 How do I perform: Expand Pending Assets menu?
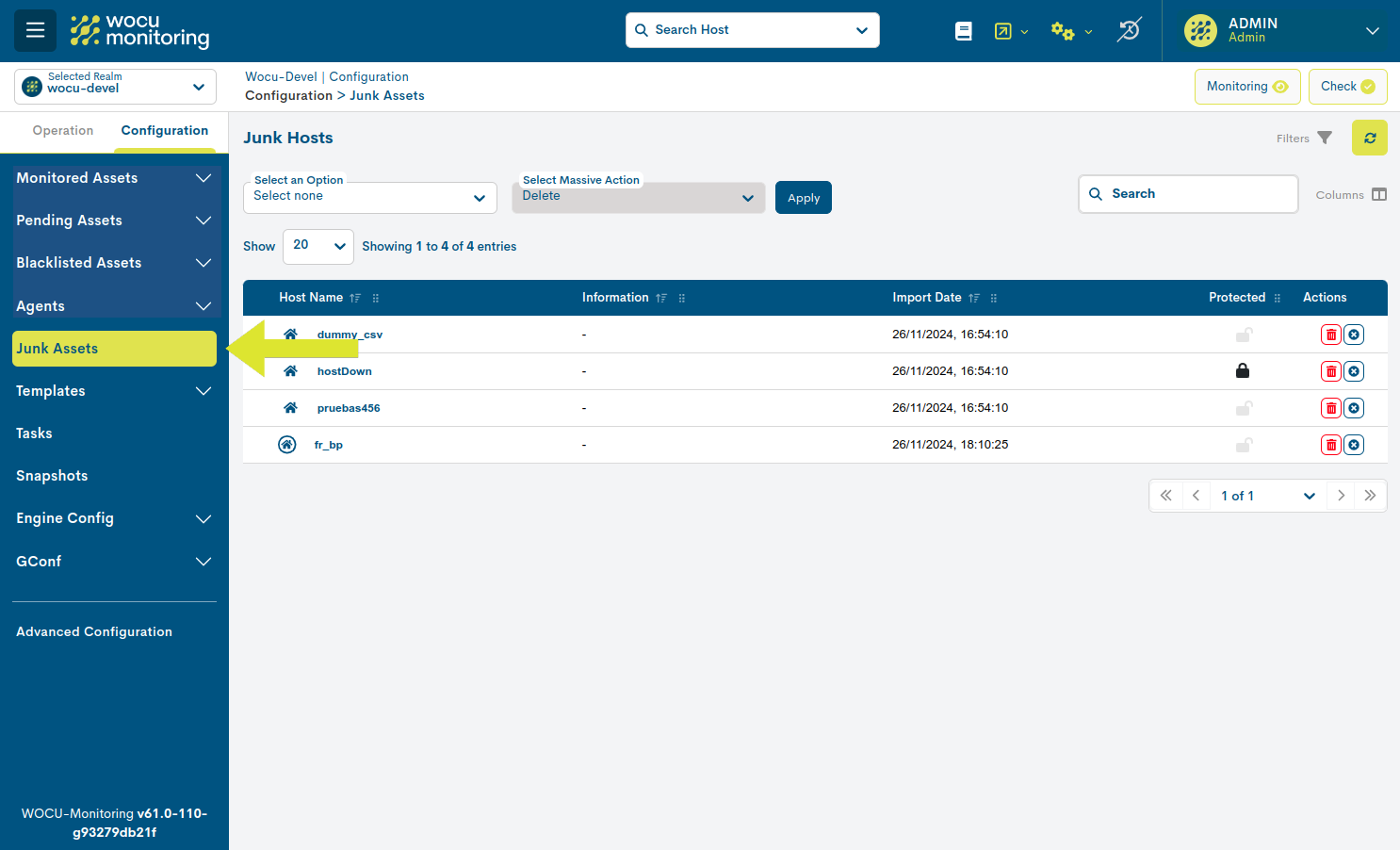(115, 221)
